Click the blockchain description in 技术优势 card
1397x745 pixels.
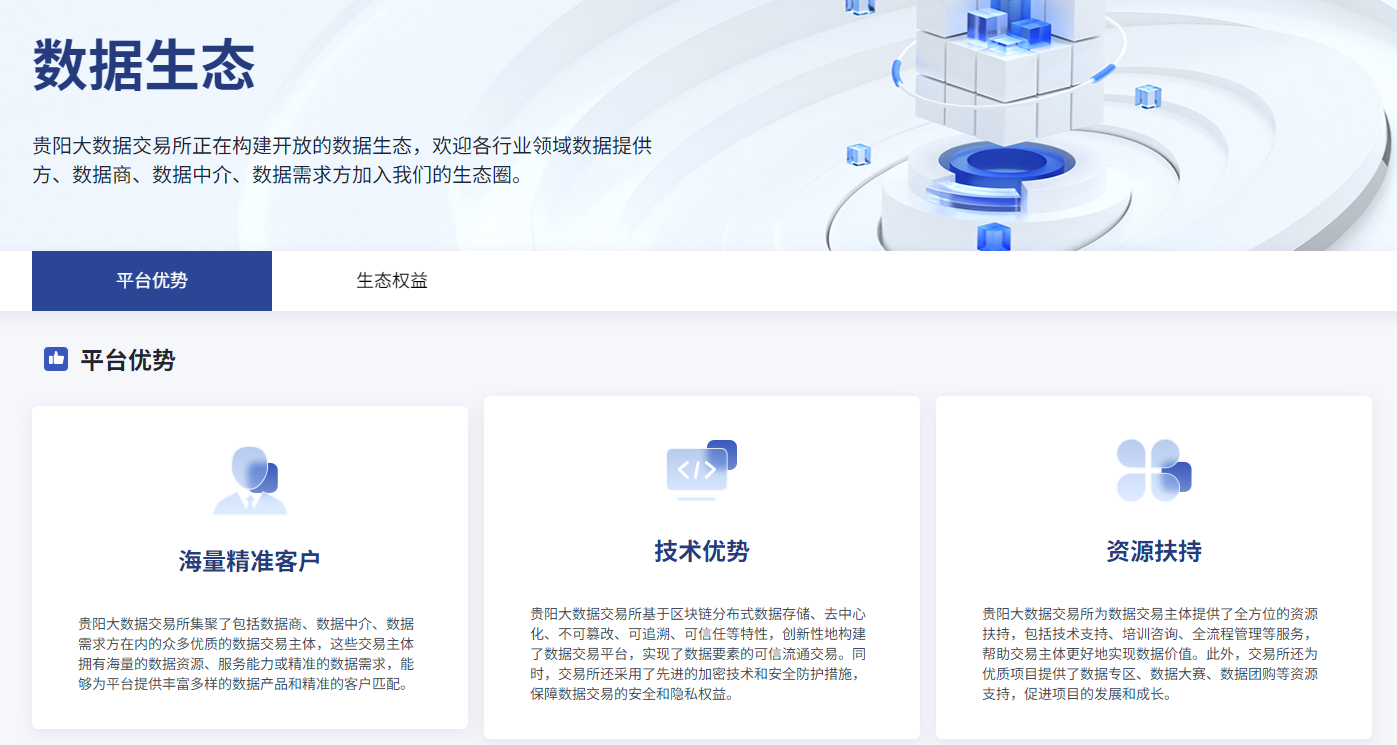point(701,653)
